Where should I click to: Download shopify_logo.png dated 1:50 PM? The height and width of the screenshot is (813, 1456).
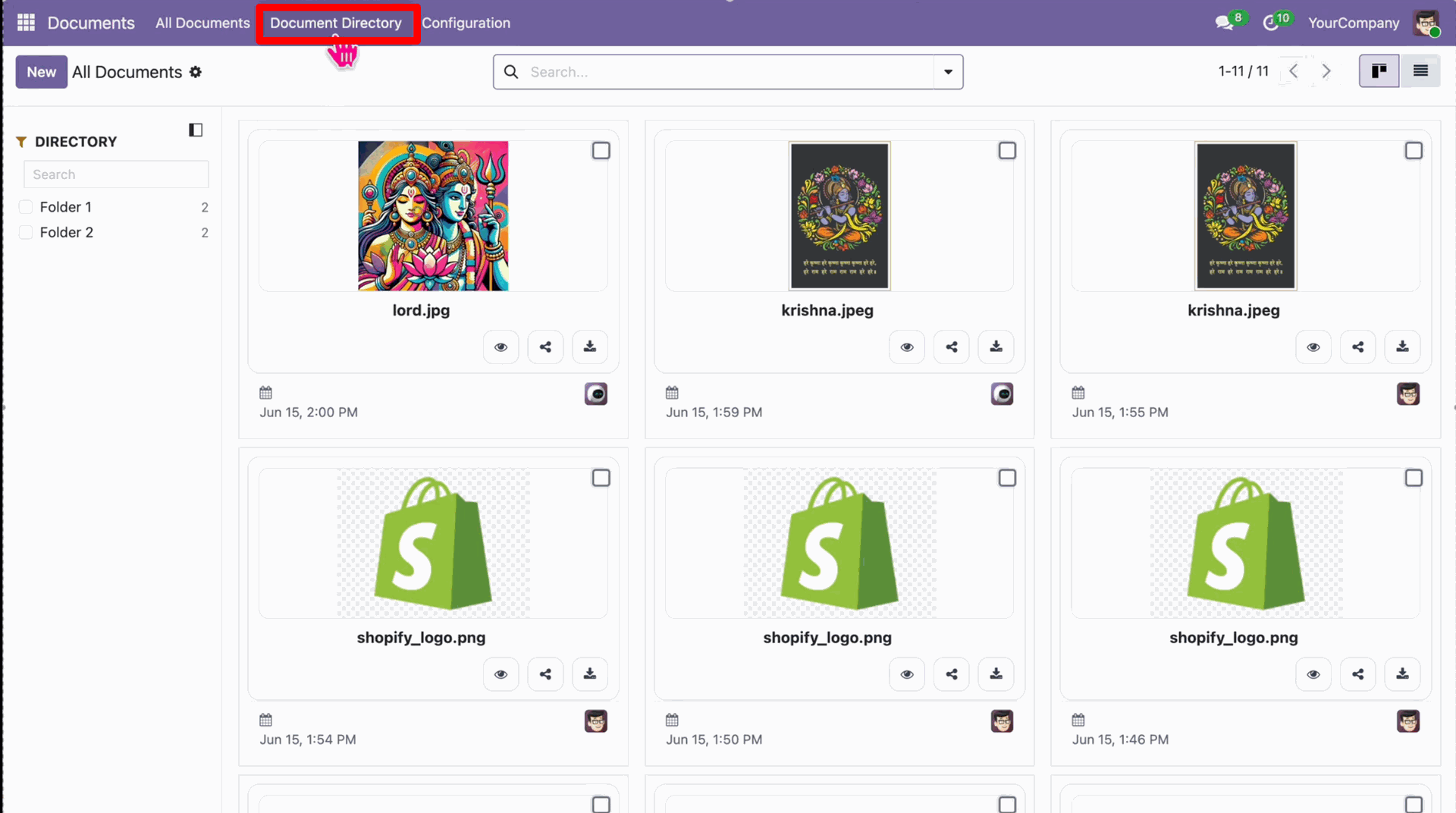(x=996, y=674)
